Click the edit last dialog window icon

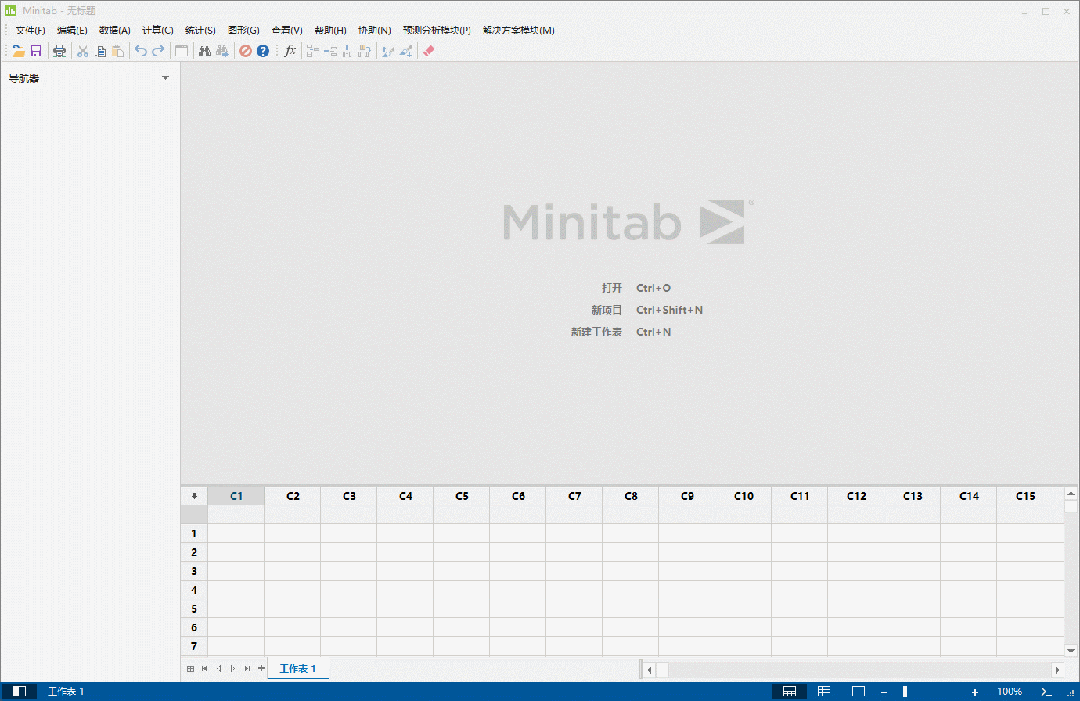point(181,51)
